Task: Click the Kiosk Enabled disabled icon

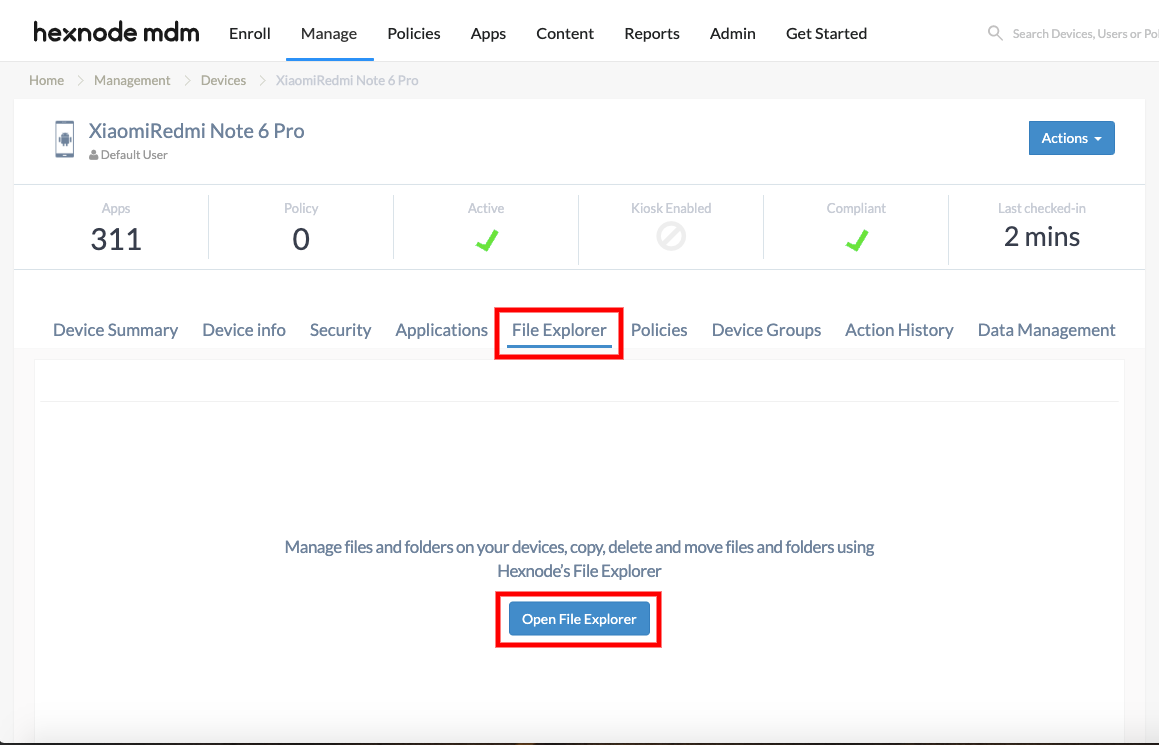Action: (x=671, y=237)
